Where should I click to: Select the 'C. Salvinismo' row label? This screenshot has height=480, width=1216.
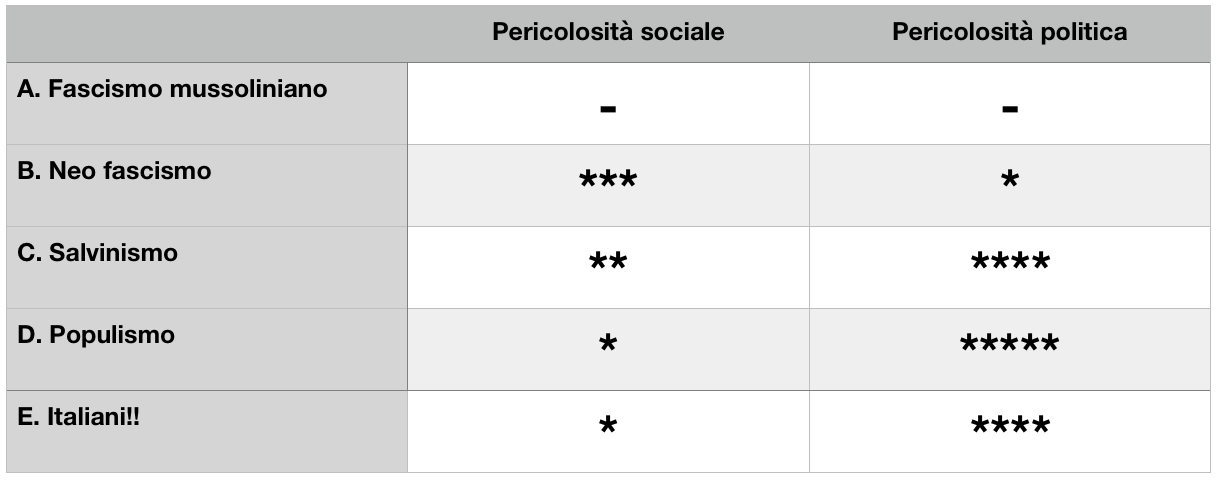[98, 253]
